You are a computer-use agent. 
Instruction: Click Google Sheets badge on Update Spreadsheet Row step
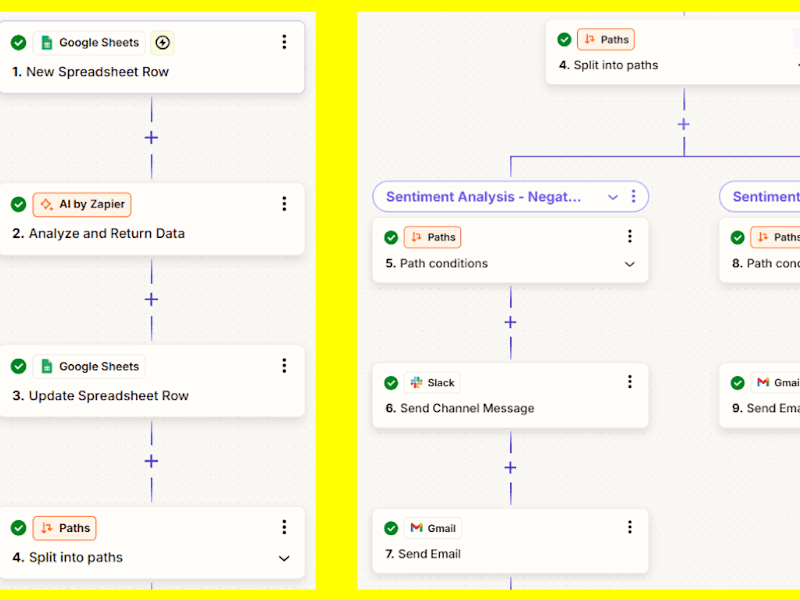[x=89, y=366]
